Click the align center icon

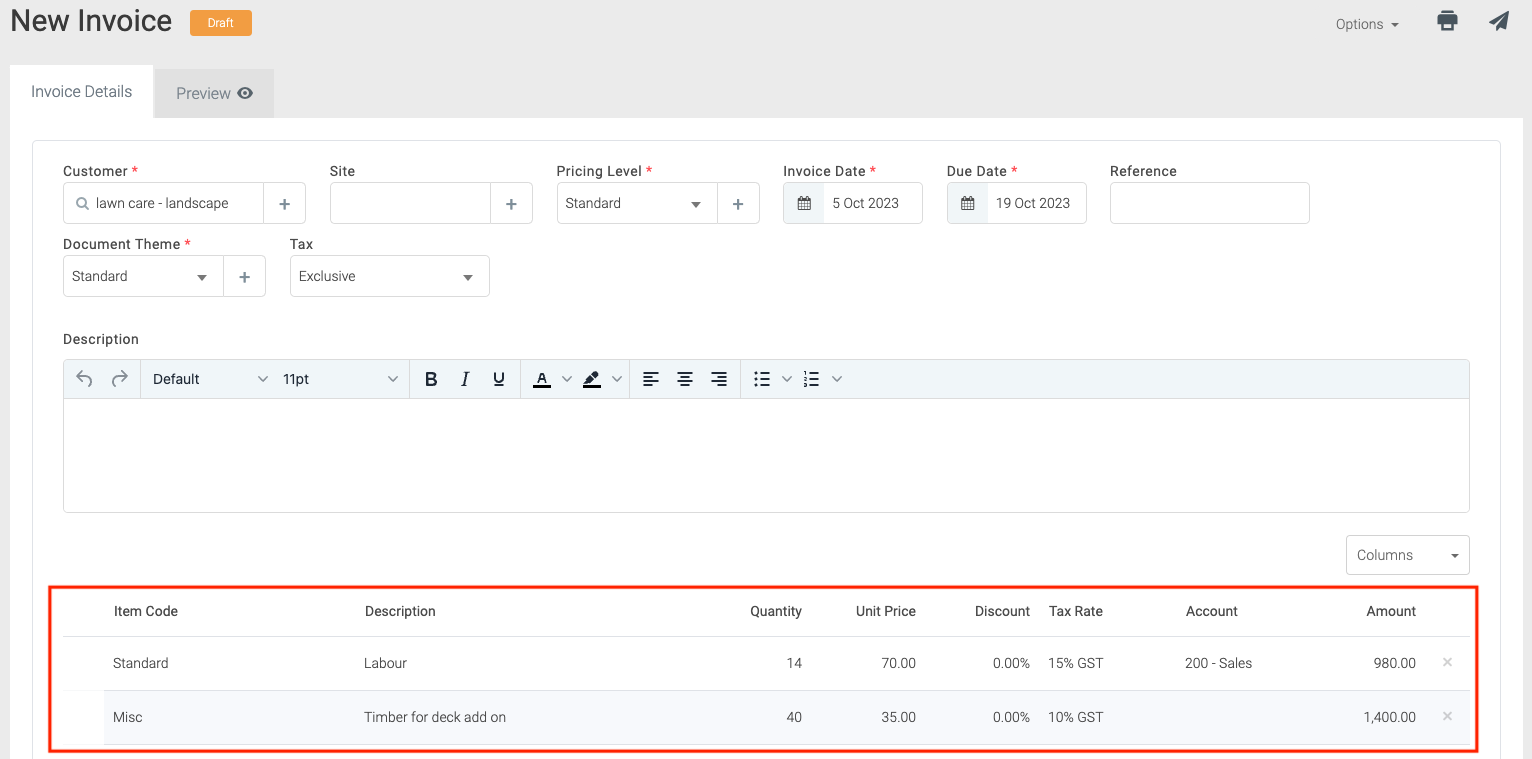click(684, 378)
